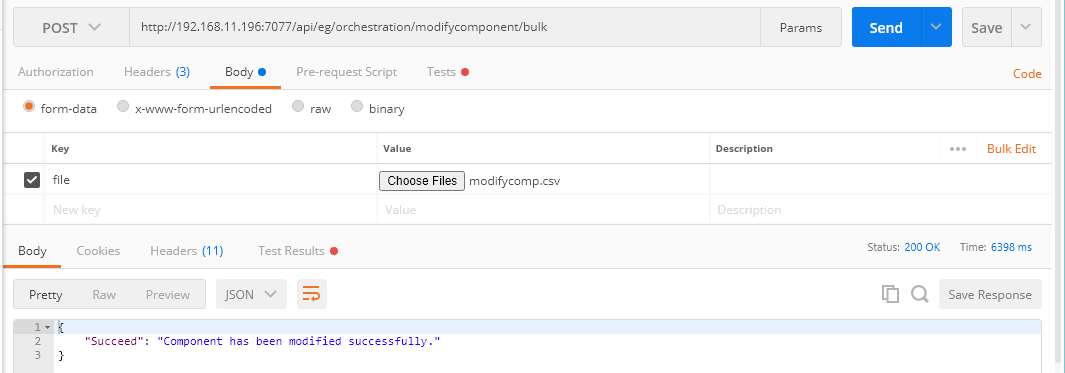Open the Pre-request Script tab
This screenshot has height=373, width=1065.
coord(346,71)
